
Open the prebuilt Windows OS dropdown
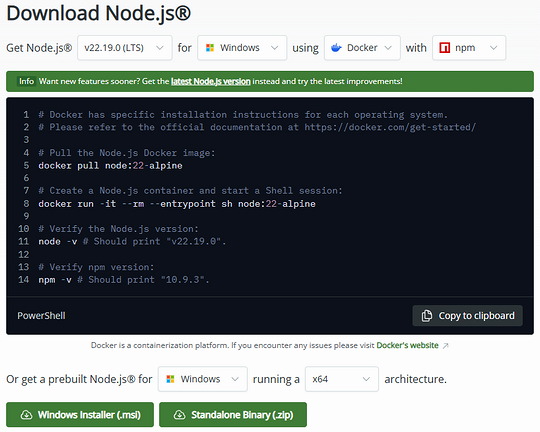coord(202,379)
